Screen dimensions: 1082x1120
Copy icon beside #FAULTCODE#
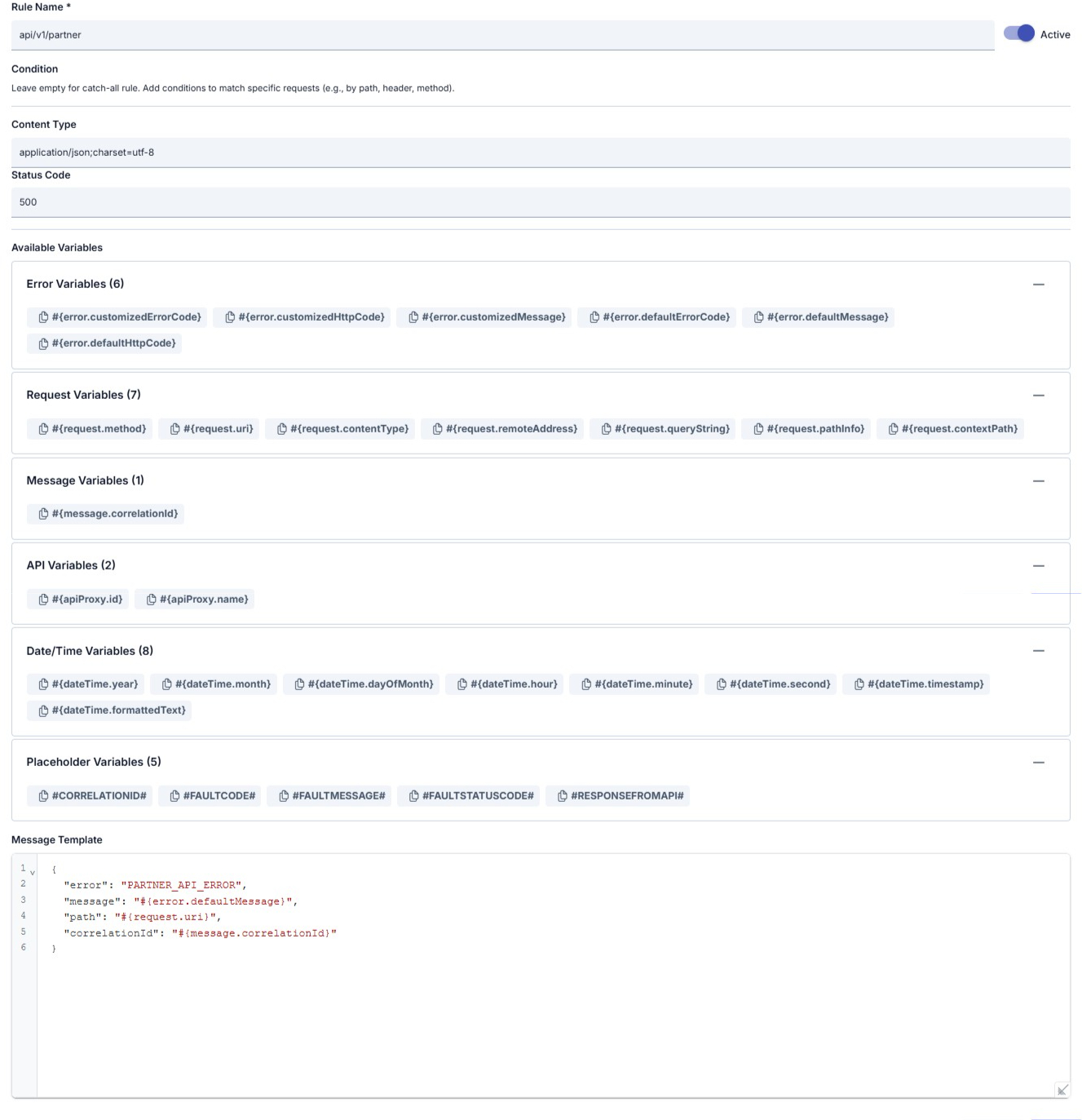174,796
